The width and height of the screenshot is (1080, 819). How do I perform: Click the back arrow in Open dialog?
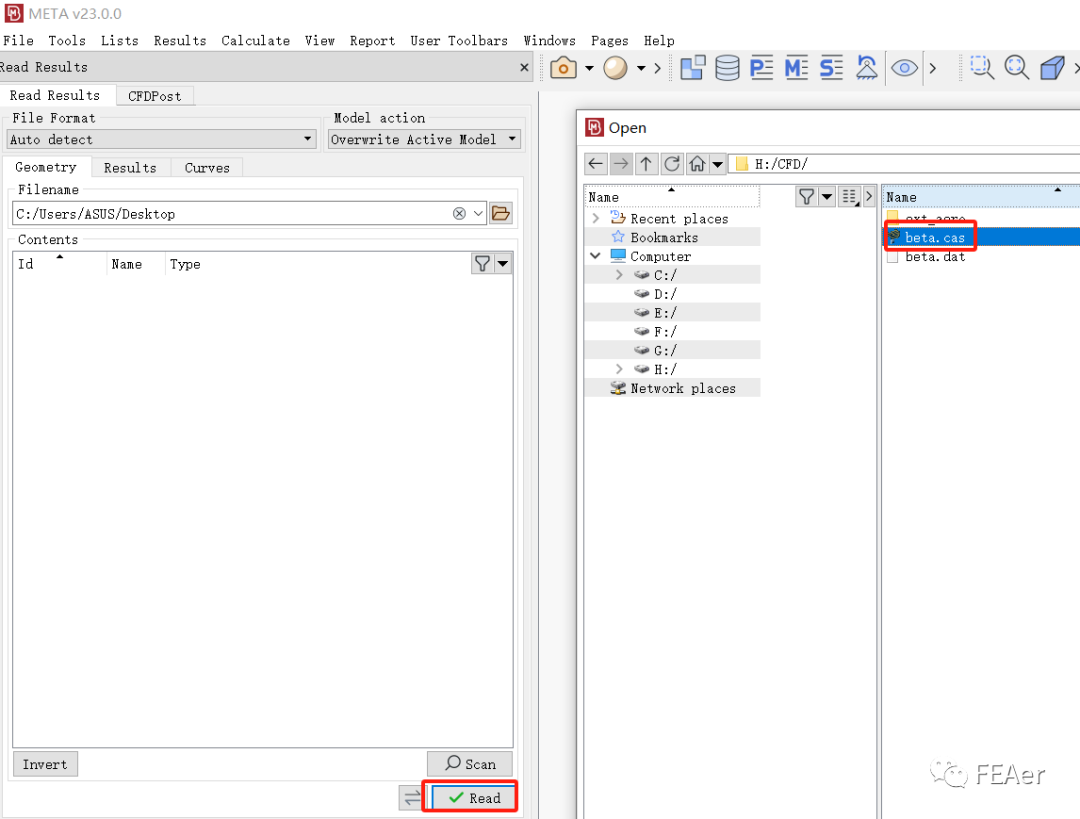click(596, 164)
